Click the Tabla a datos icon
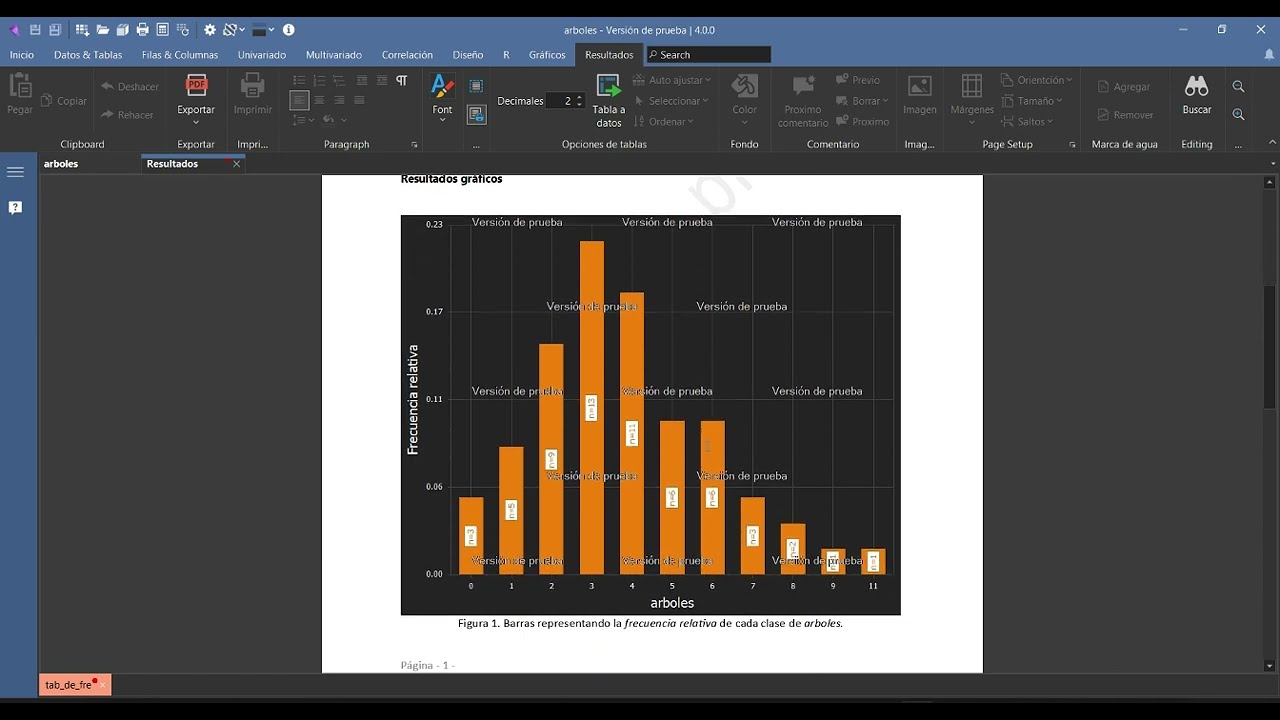The image size is (1280, 720). tap(608, 87)
